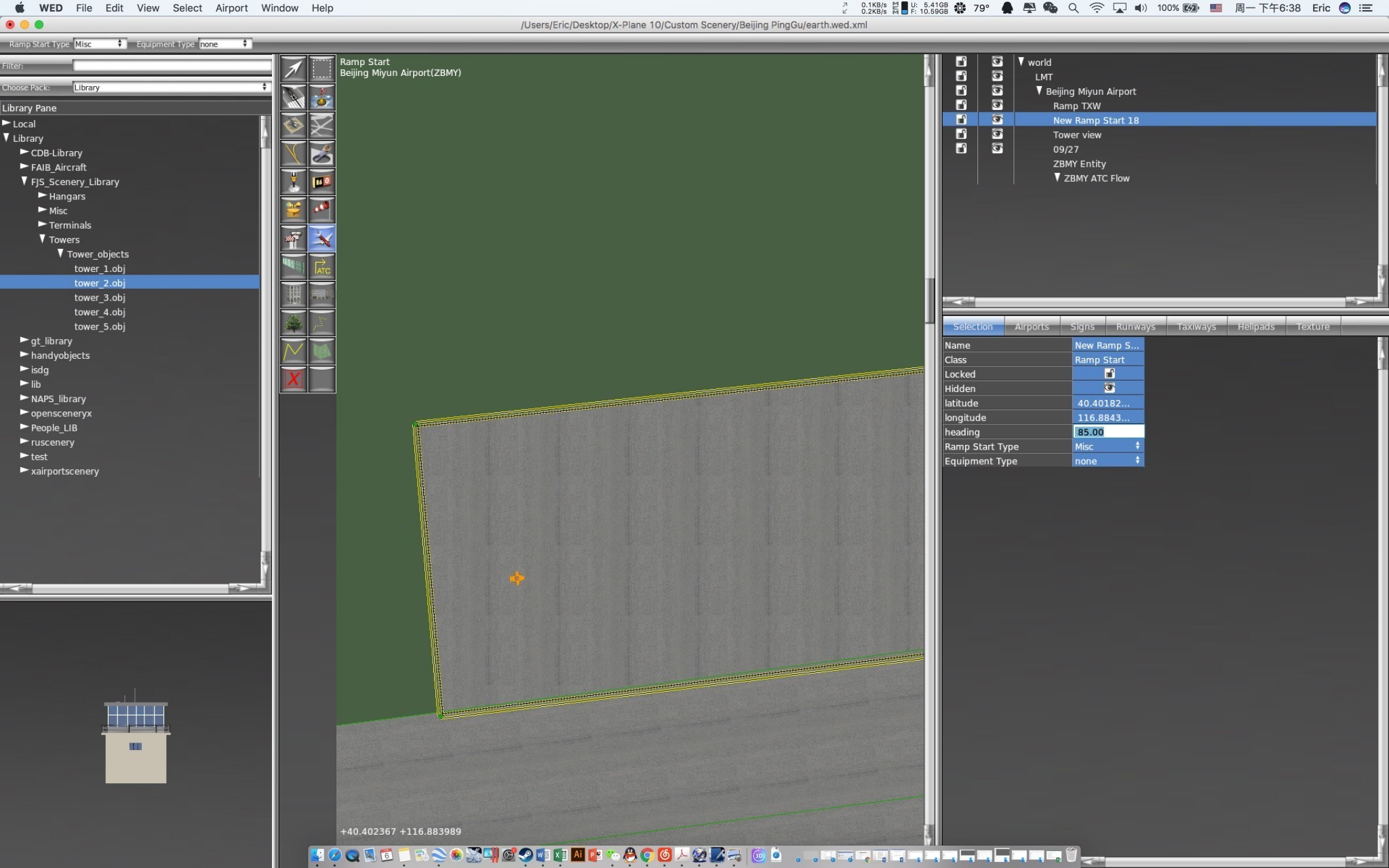Select the Windsock tool

pos(322,210)
